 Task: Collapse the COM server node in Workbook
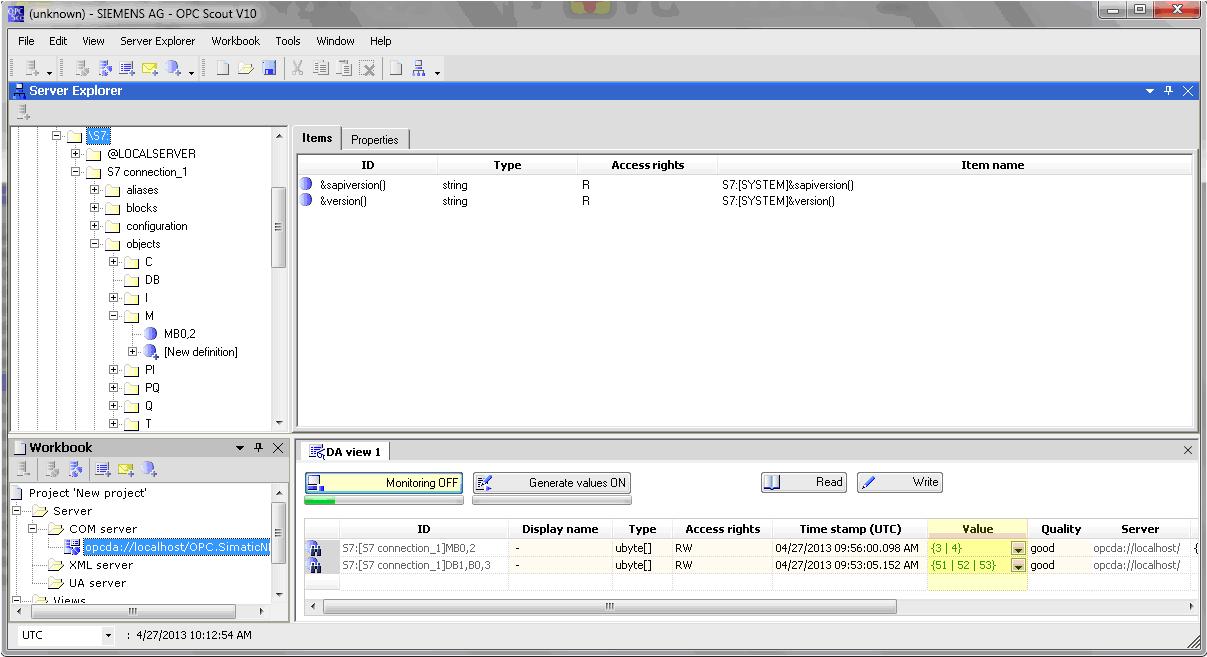pos(33,529)
